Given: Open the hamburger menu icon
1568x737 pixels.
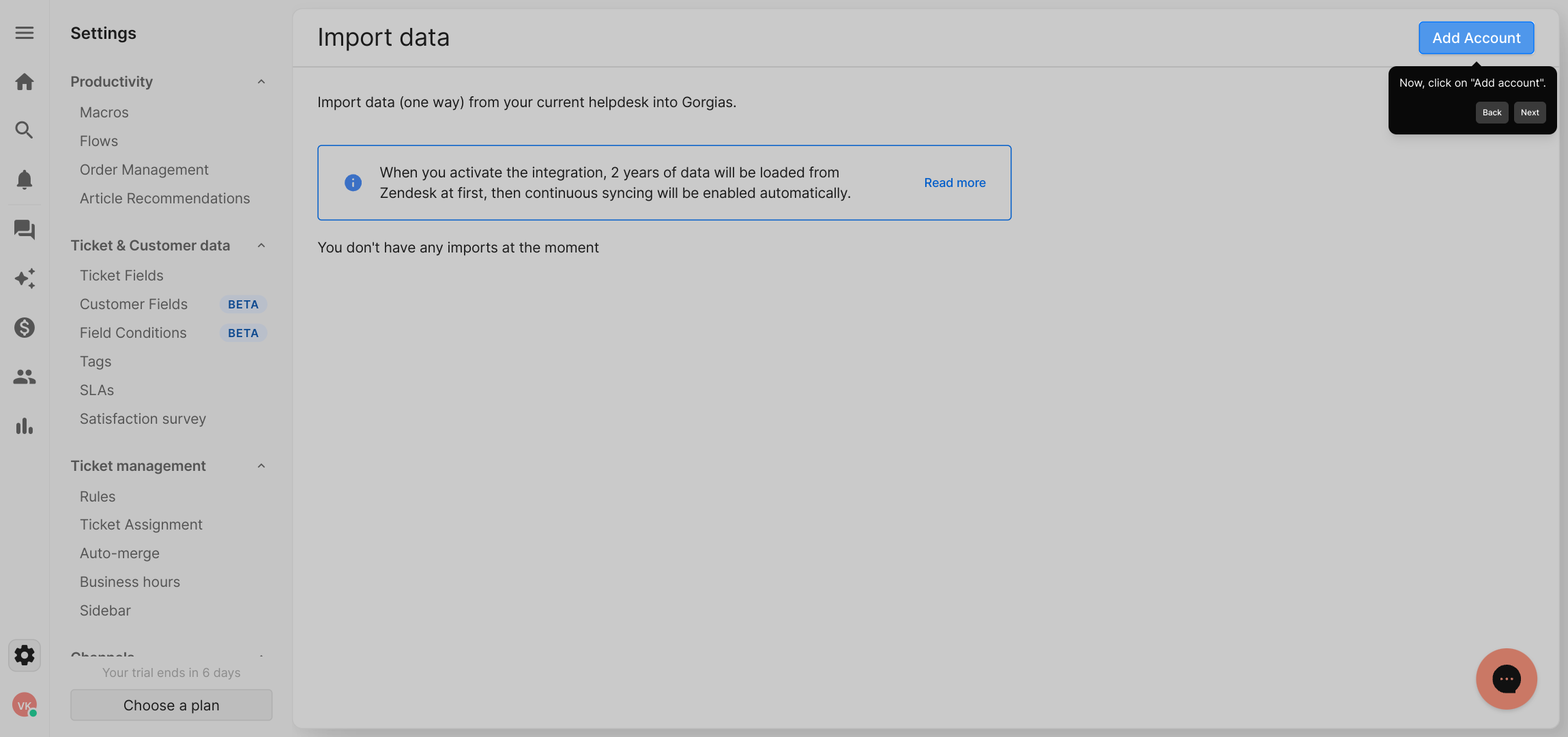Looking at the screenshot, I should tap(25, 33).
